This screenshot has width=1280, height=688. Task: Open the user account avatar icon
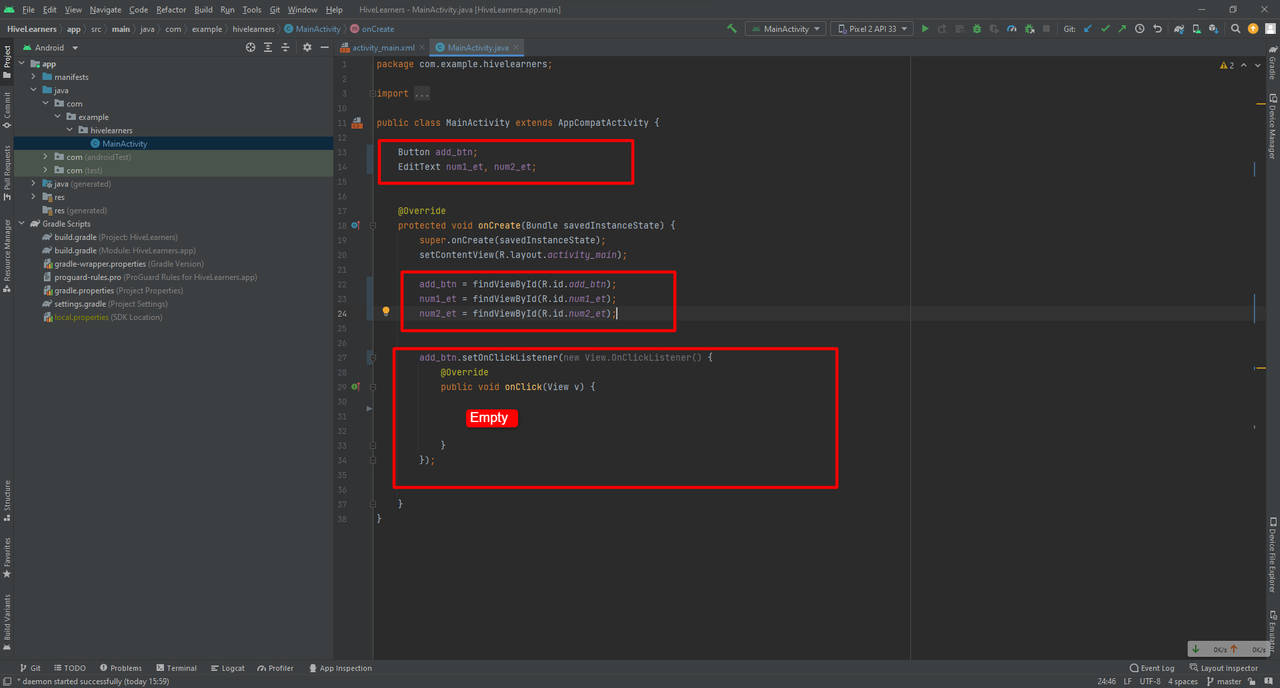click(x=1270, y=29)
